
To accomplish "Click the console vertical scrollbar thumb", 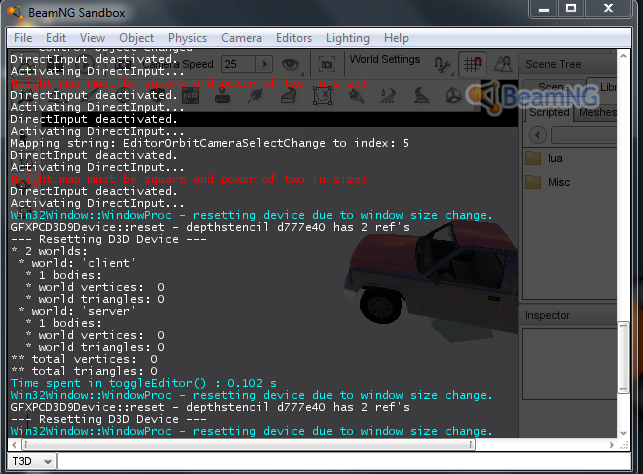I will (623, 357).
